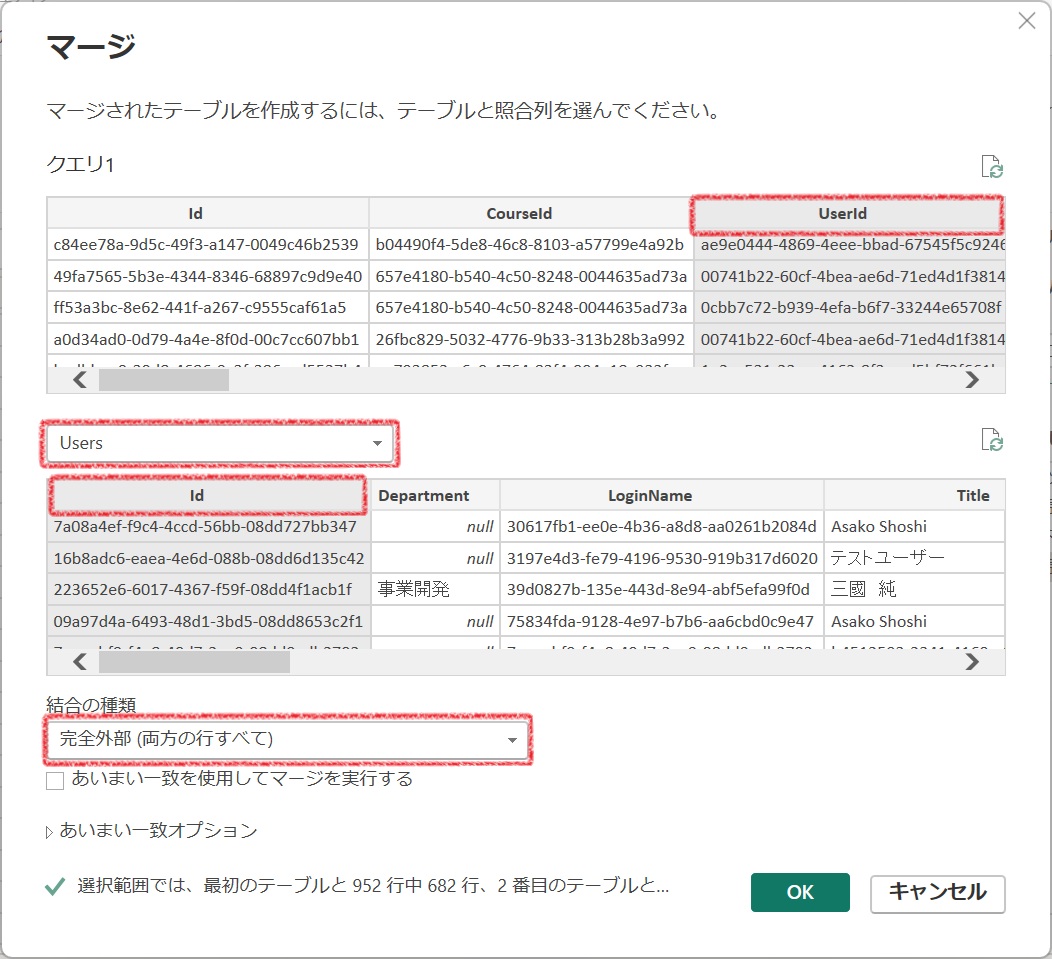Click the green checkmark beside the match summary
1052x959 pixels.
(53, 884)
